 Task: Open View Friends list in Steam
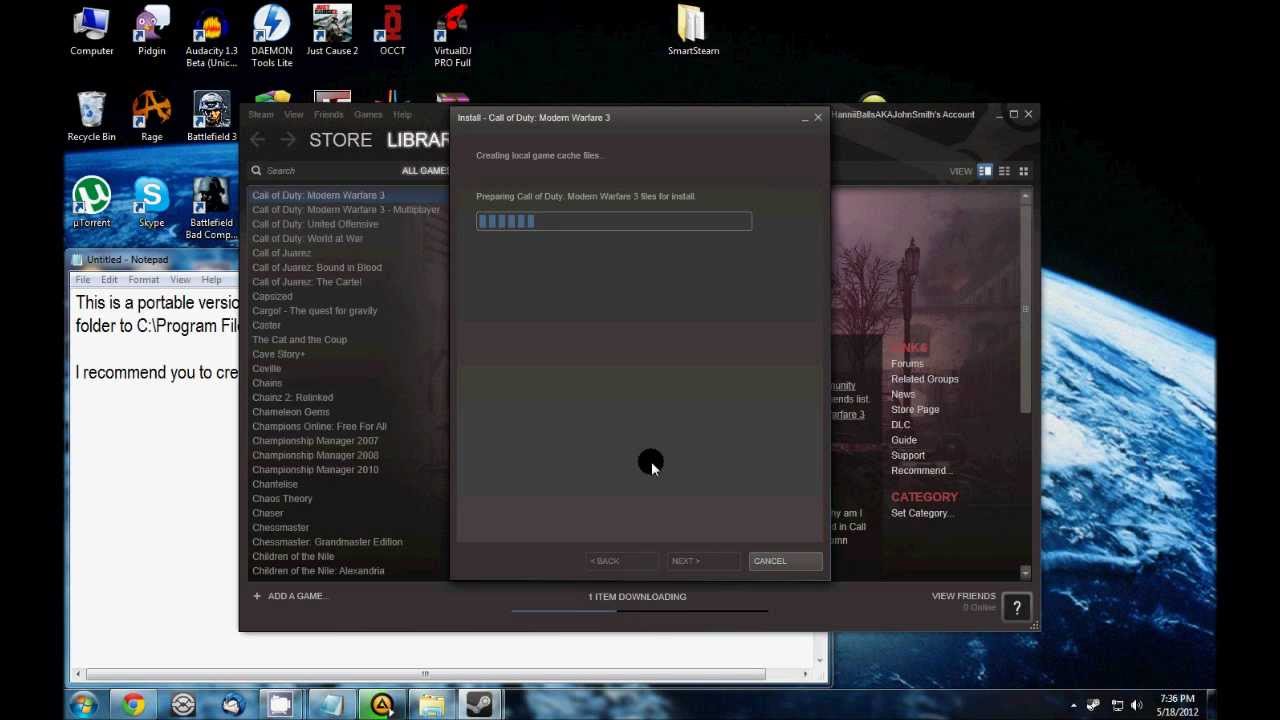[963, 596]
